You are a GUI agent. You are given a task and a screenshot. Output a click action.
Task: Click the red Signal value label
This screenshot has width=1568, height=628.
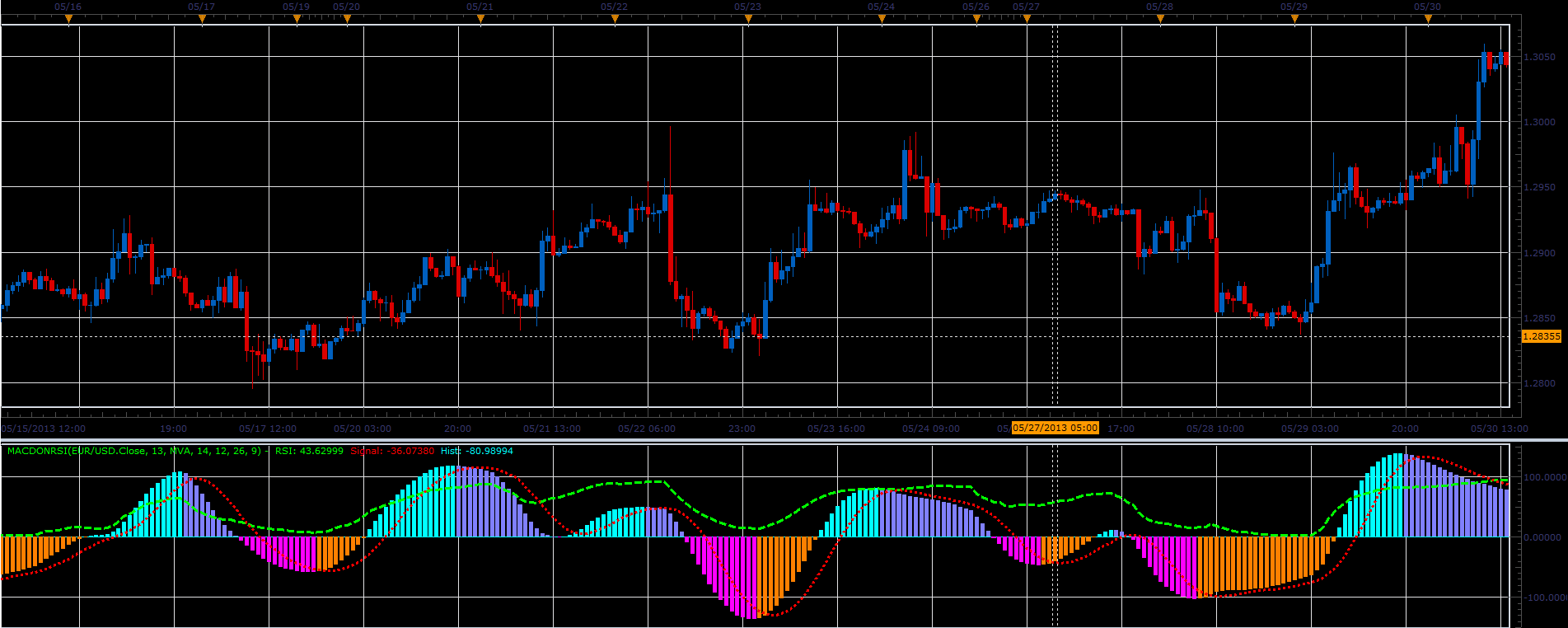[x=392, y=451]
